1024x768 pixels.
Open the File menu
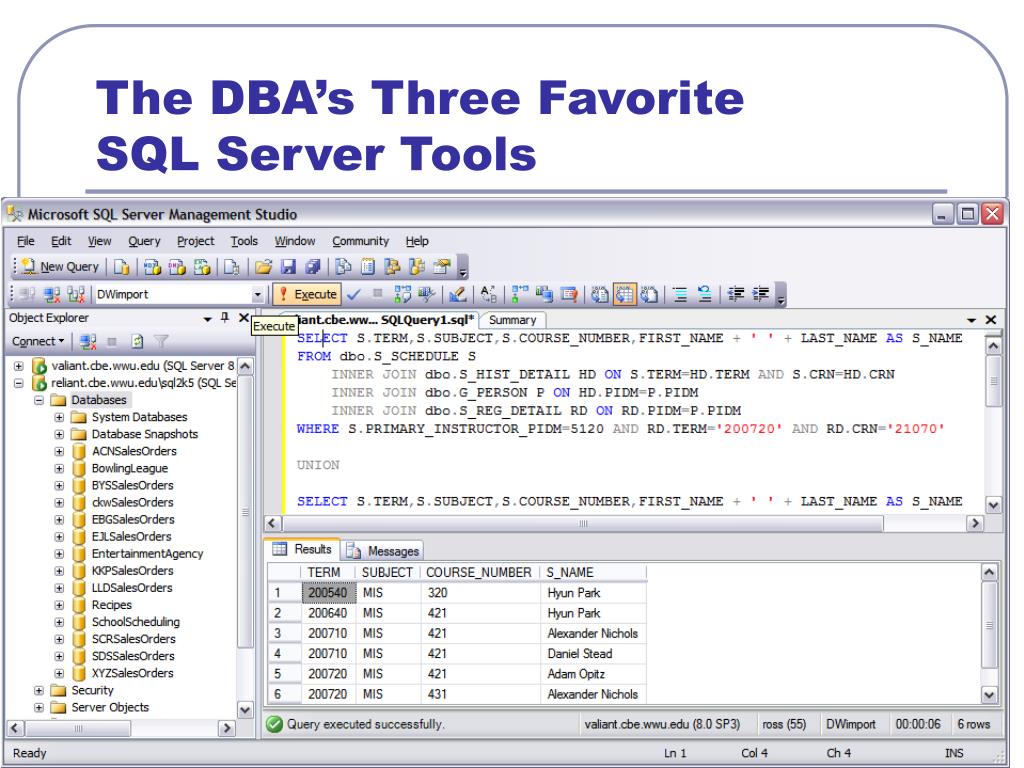click(25, 241)
